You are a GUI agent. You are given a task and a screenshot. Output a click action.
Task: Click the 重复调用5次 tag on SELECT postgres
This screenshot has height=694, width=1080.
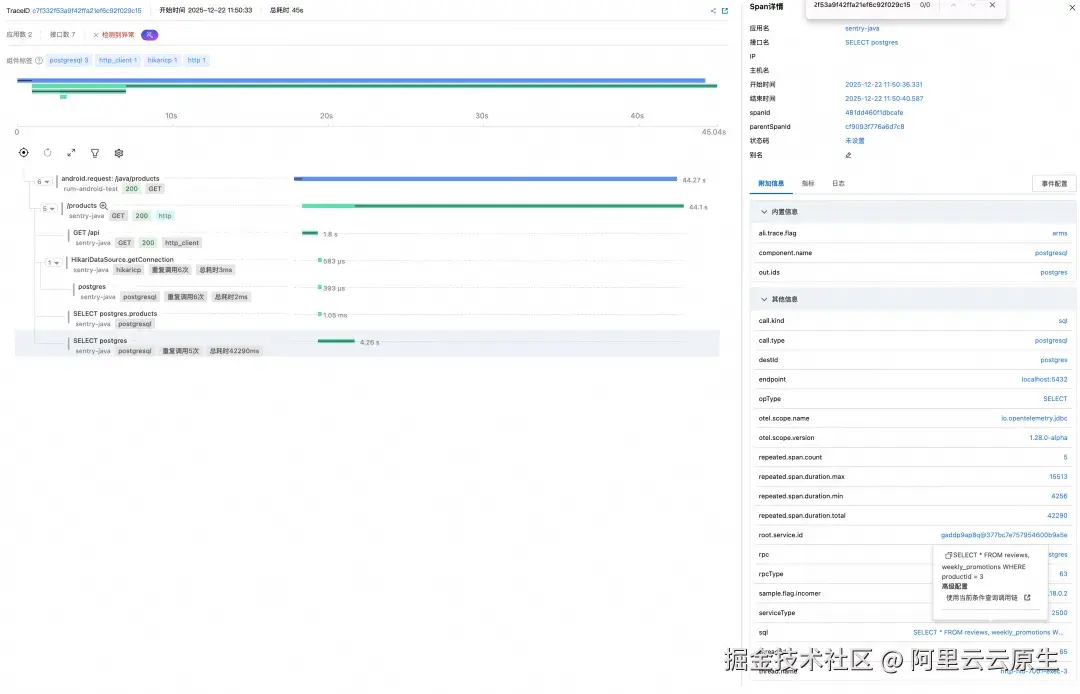pos(180,352)
